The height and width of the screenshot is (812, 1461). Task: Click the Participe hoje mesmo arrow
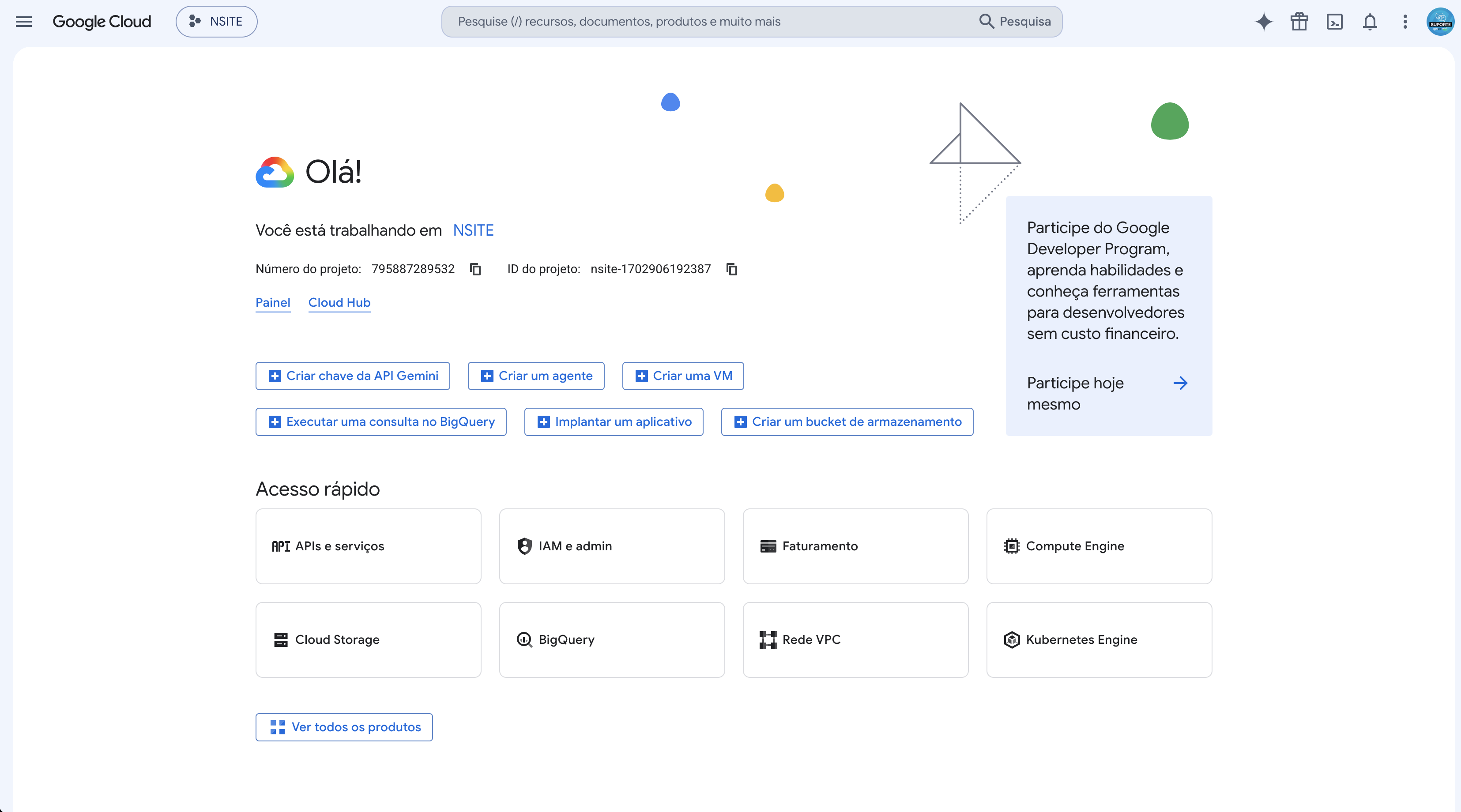[1180, 383]
